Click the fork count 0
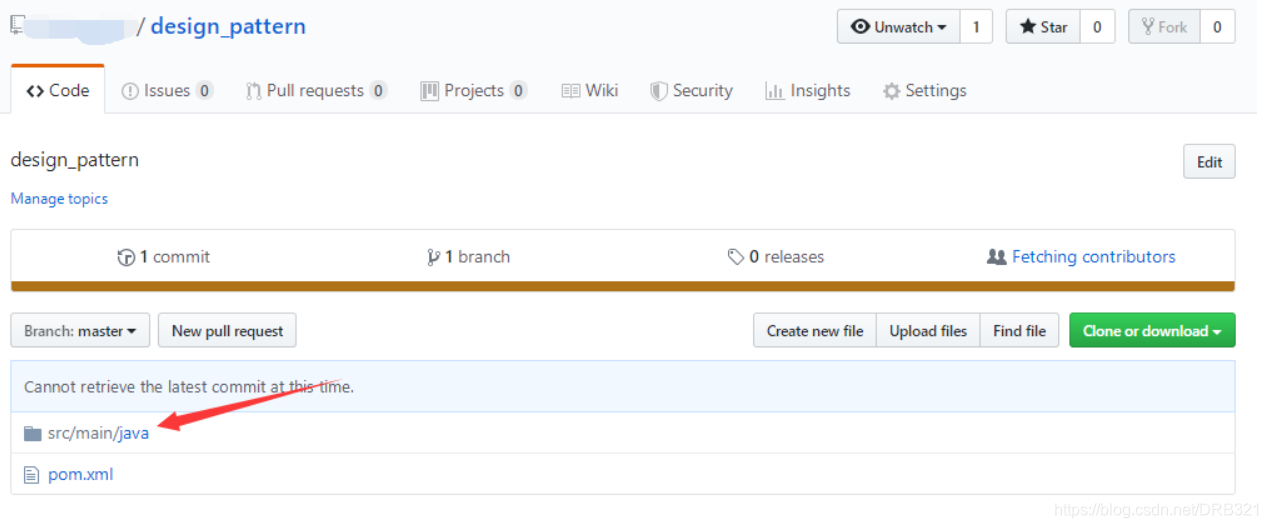The width and height of the screenshot is (1268, 528). pos(1217,27)
